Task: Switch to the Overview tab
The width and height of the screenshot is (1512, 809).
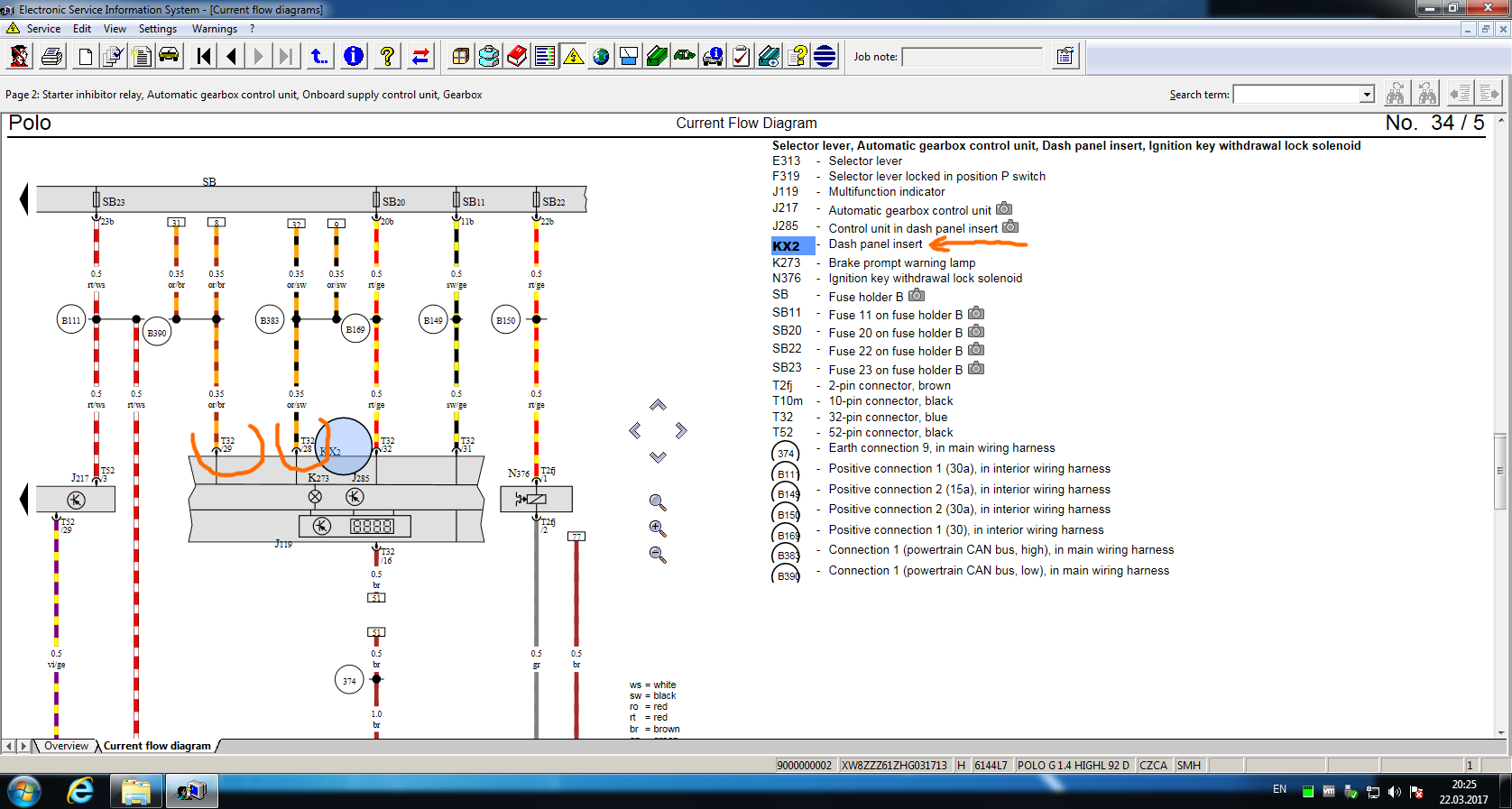Action: [67, 746]
